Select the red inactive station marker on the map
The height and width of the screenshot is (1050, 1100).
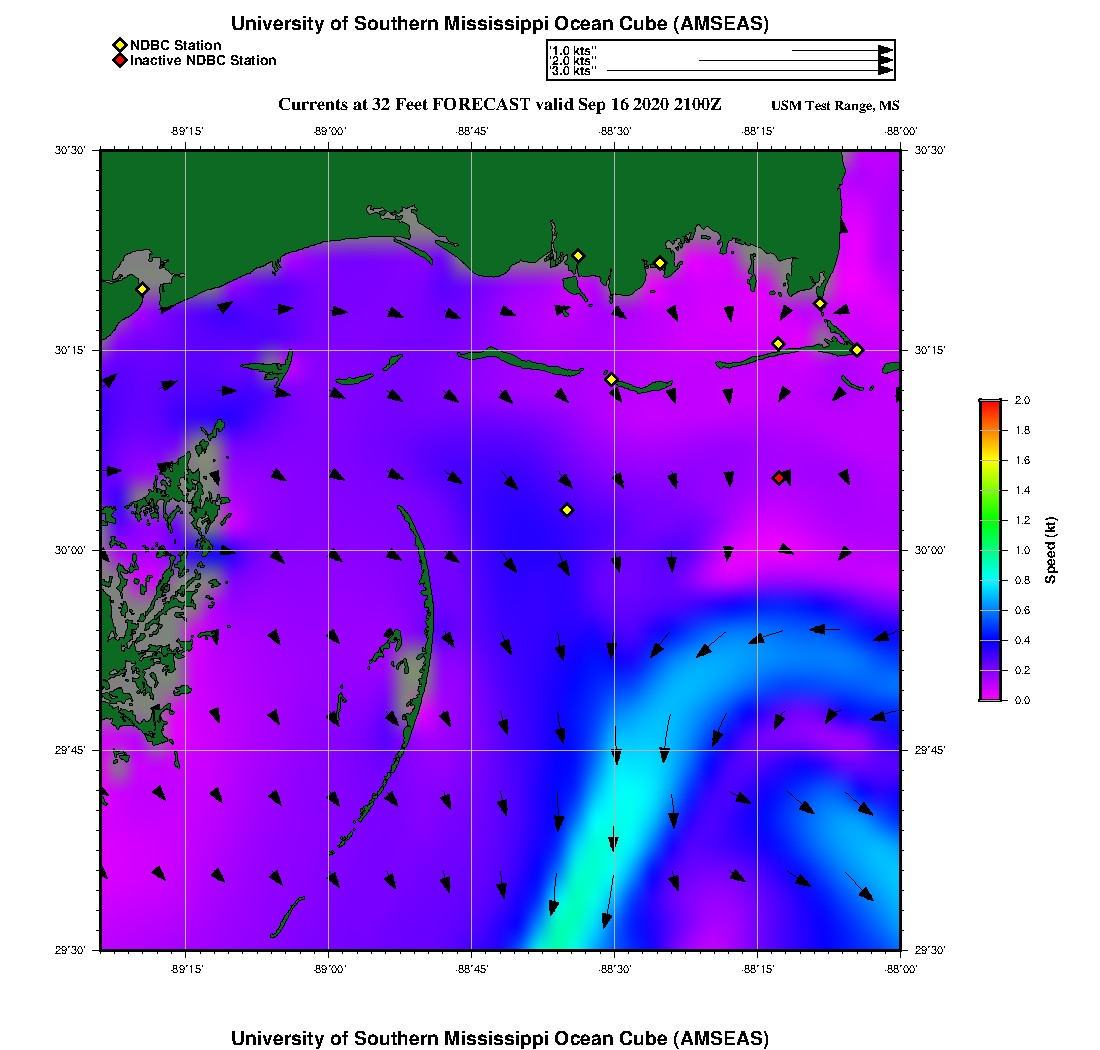(x=778, y=478)
